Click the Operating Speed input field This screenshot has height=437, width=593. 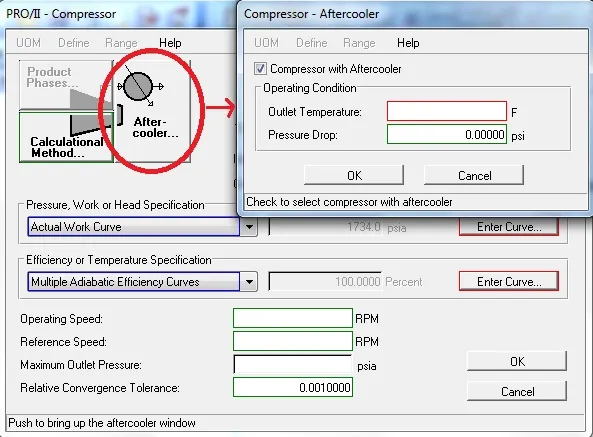pos(293,318)
